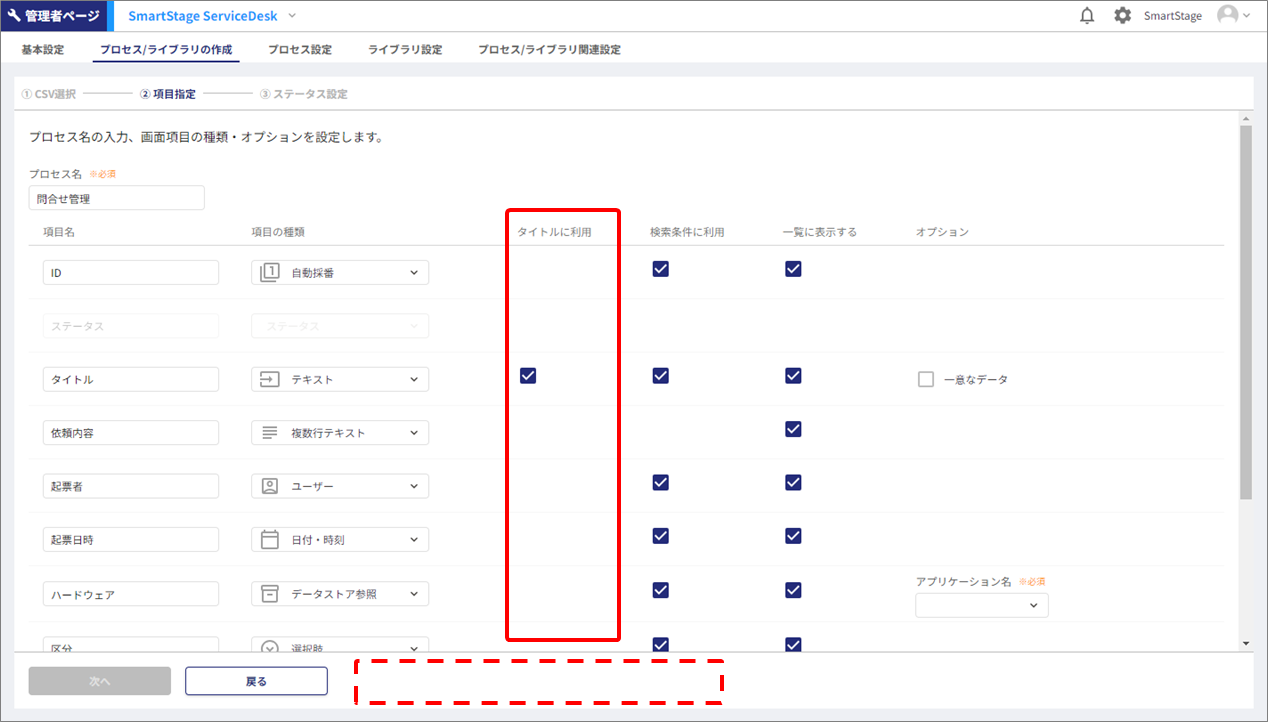Click the multi-line text icon for 依頼内容

[x=269, y=433]
